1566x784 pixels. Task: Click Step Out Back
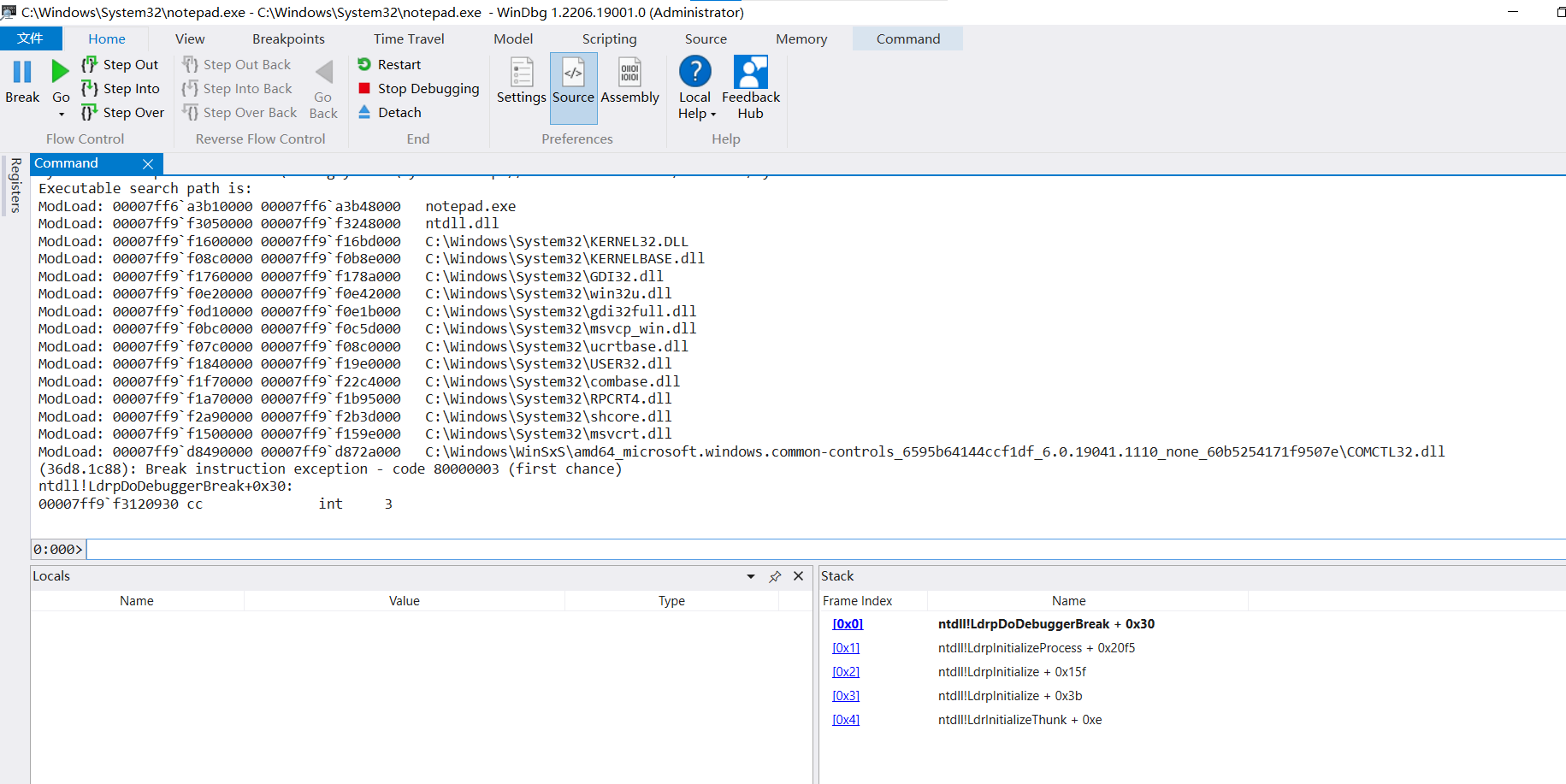237,65
